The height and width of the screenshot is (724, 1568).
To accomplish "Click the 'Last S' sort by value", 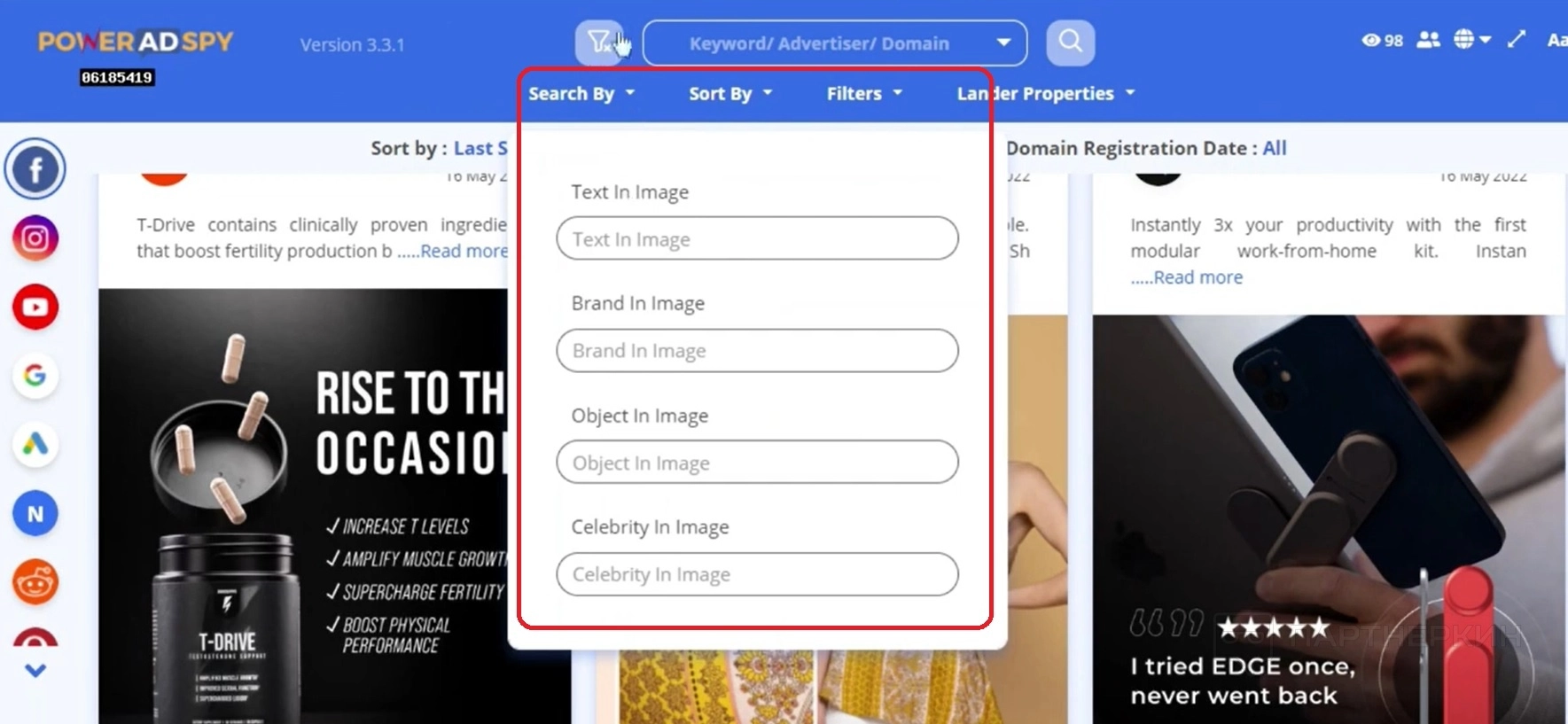I will [x=480, y=148].
